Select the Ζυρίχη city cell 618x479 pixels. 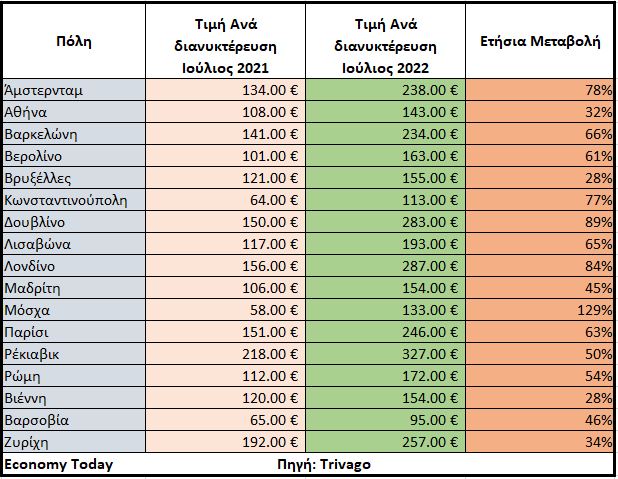coord(74,442)
